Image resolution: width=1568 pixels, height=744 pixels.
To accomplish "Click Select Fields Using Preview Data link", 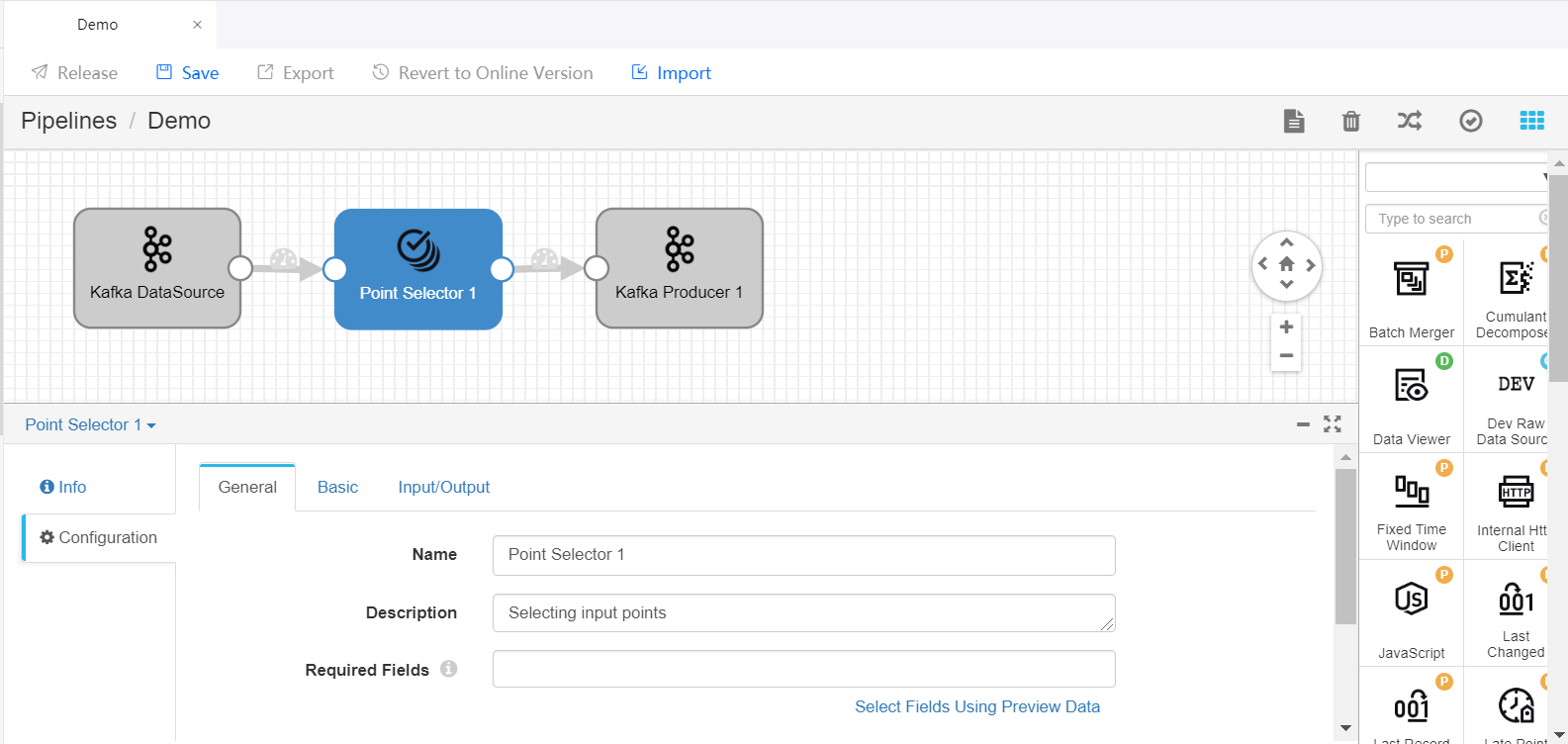I will point(976,706).
